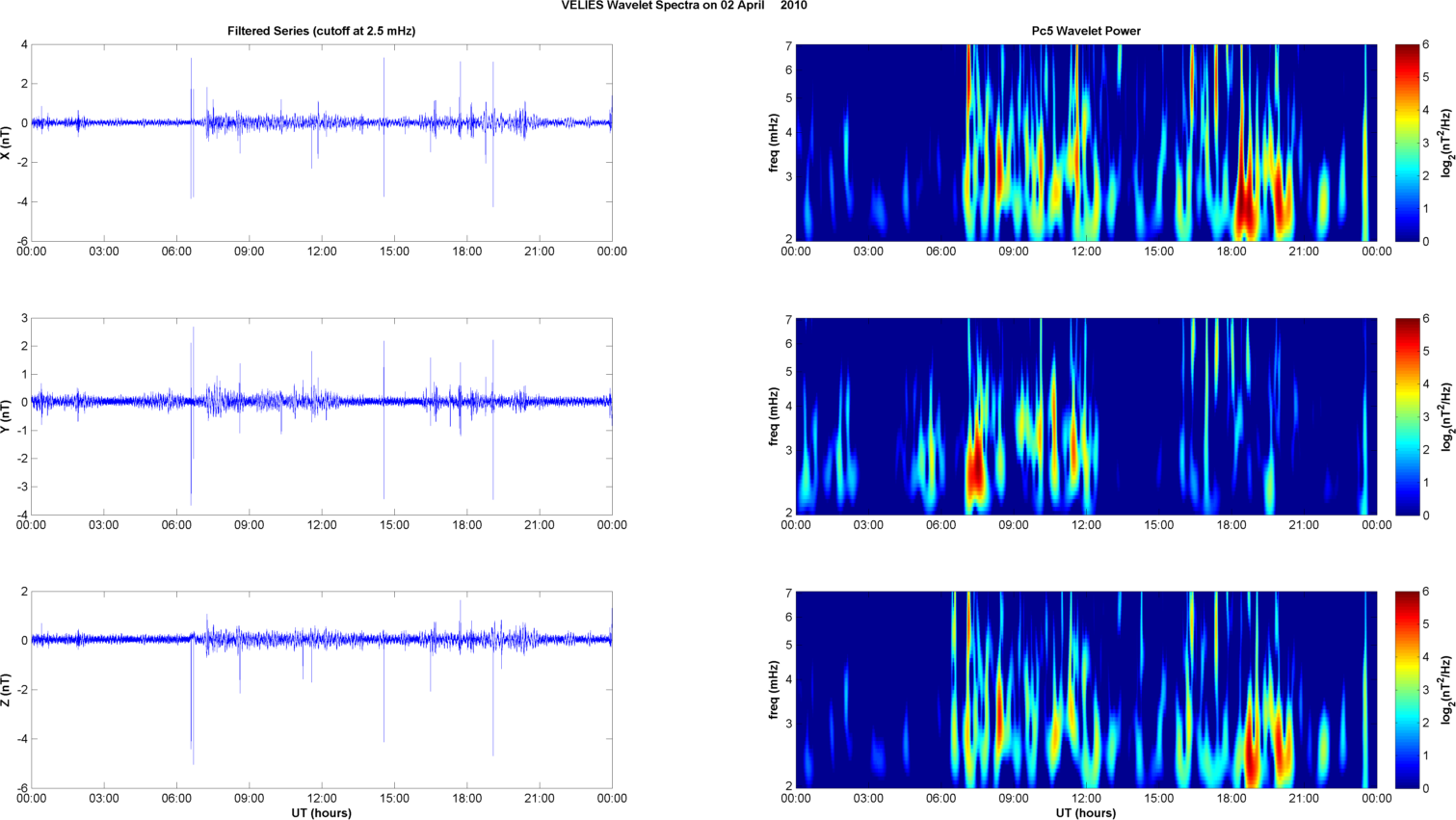
Task: Click the middle Pc5 wavelet spectrogram
Action: click(x=1086, y=416)
